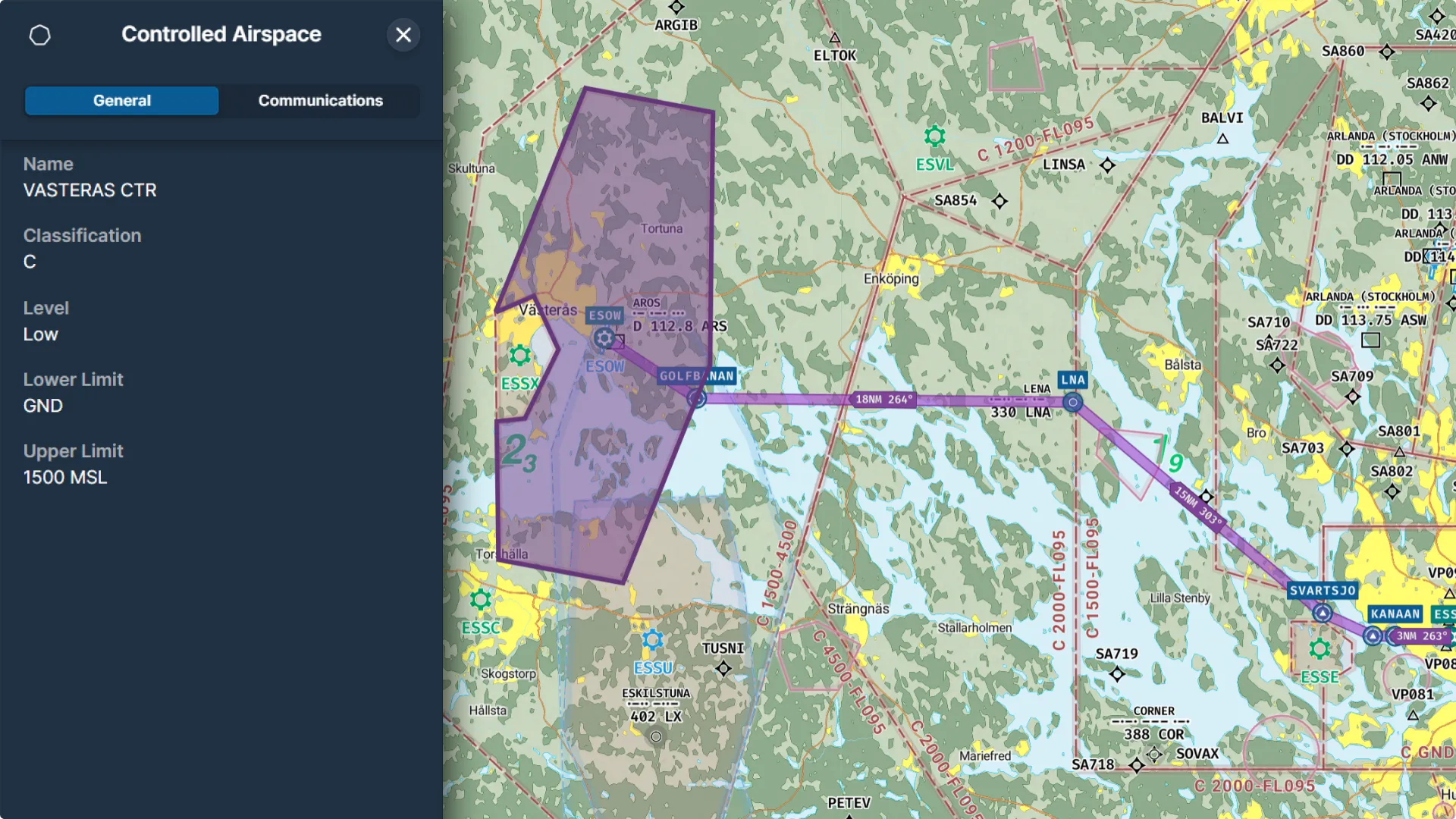Click the LNA waypoint label

[x=1072, y=379]
